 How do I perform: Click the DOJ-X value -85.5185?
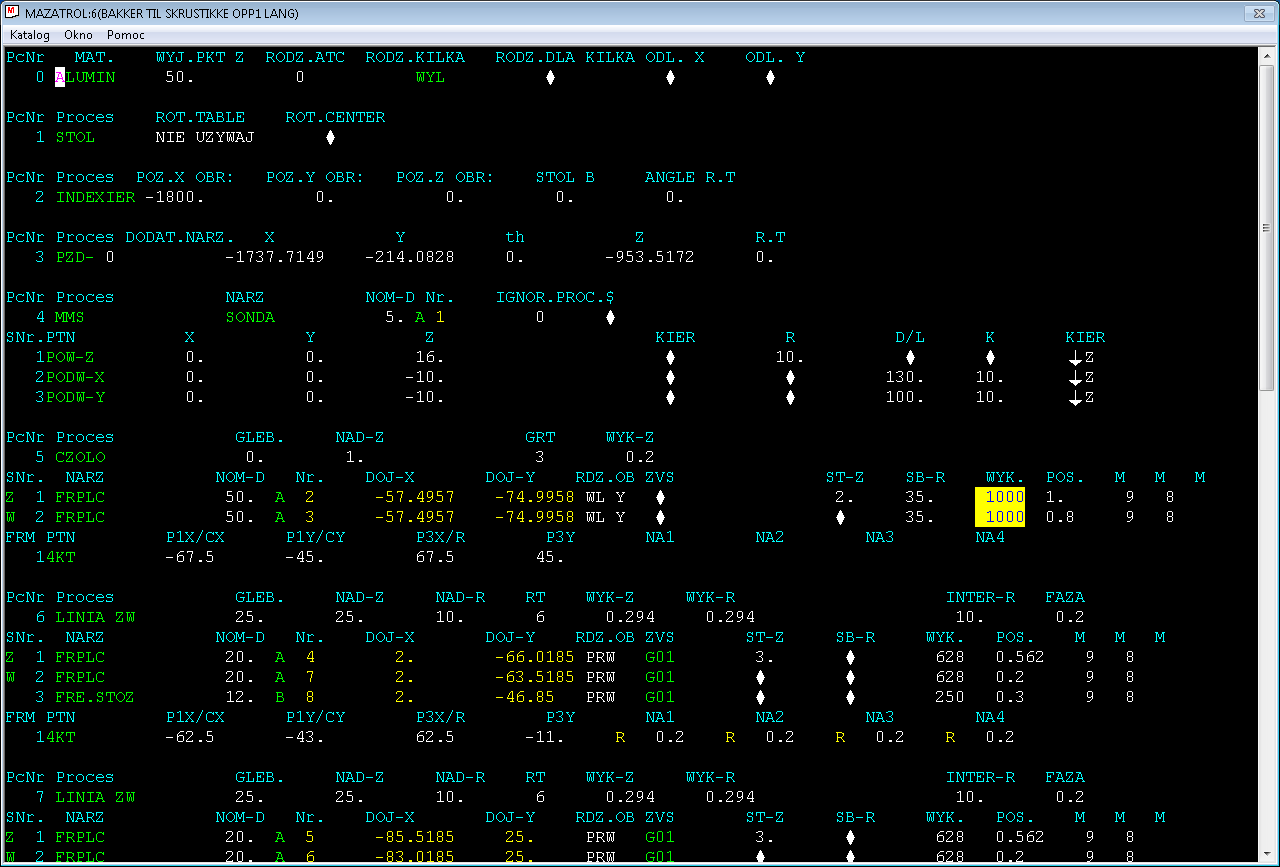[414, 837]
